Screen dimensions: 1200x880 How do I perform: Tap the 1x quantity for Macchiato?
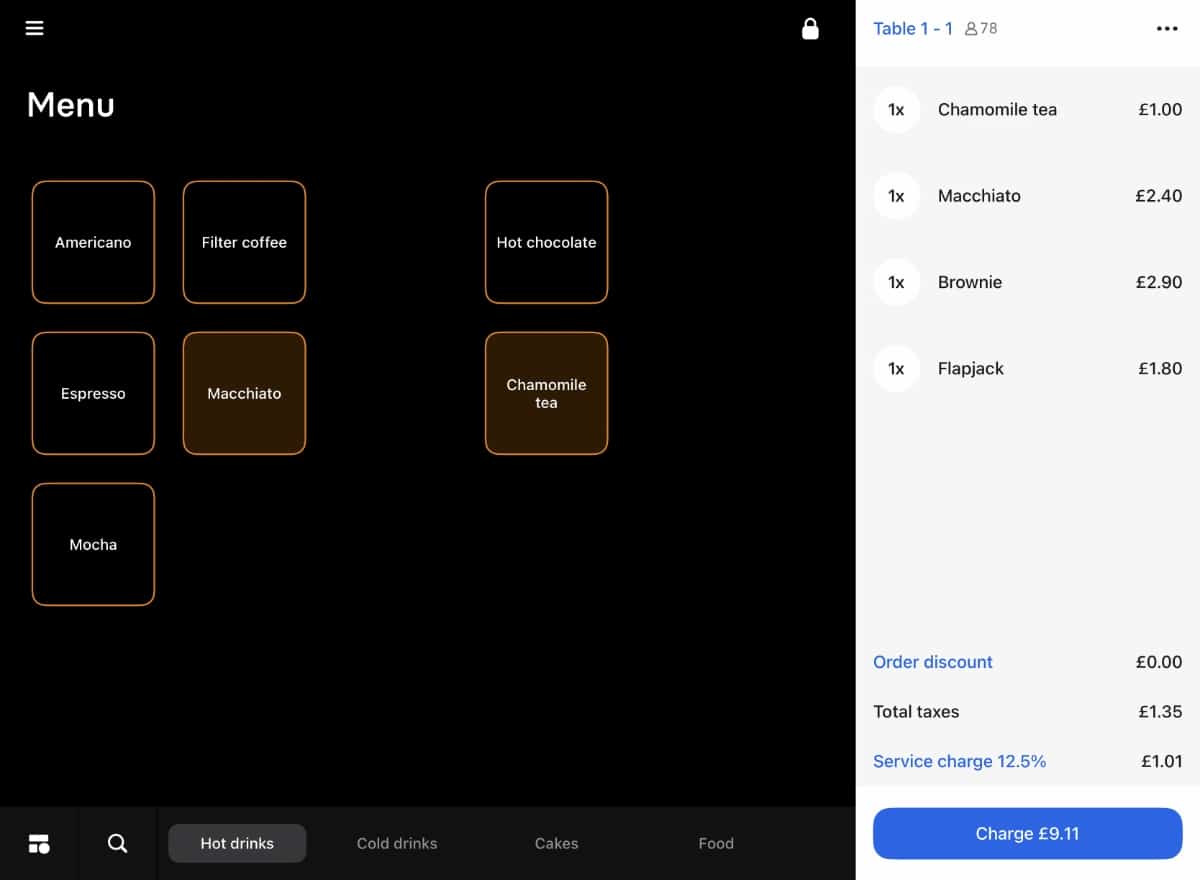tap(896, 196)
